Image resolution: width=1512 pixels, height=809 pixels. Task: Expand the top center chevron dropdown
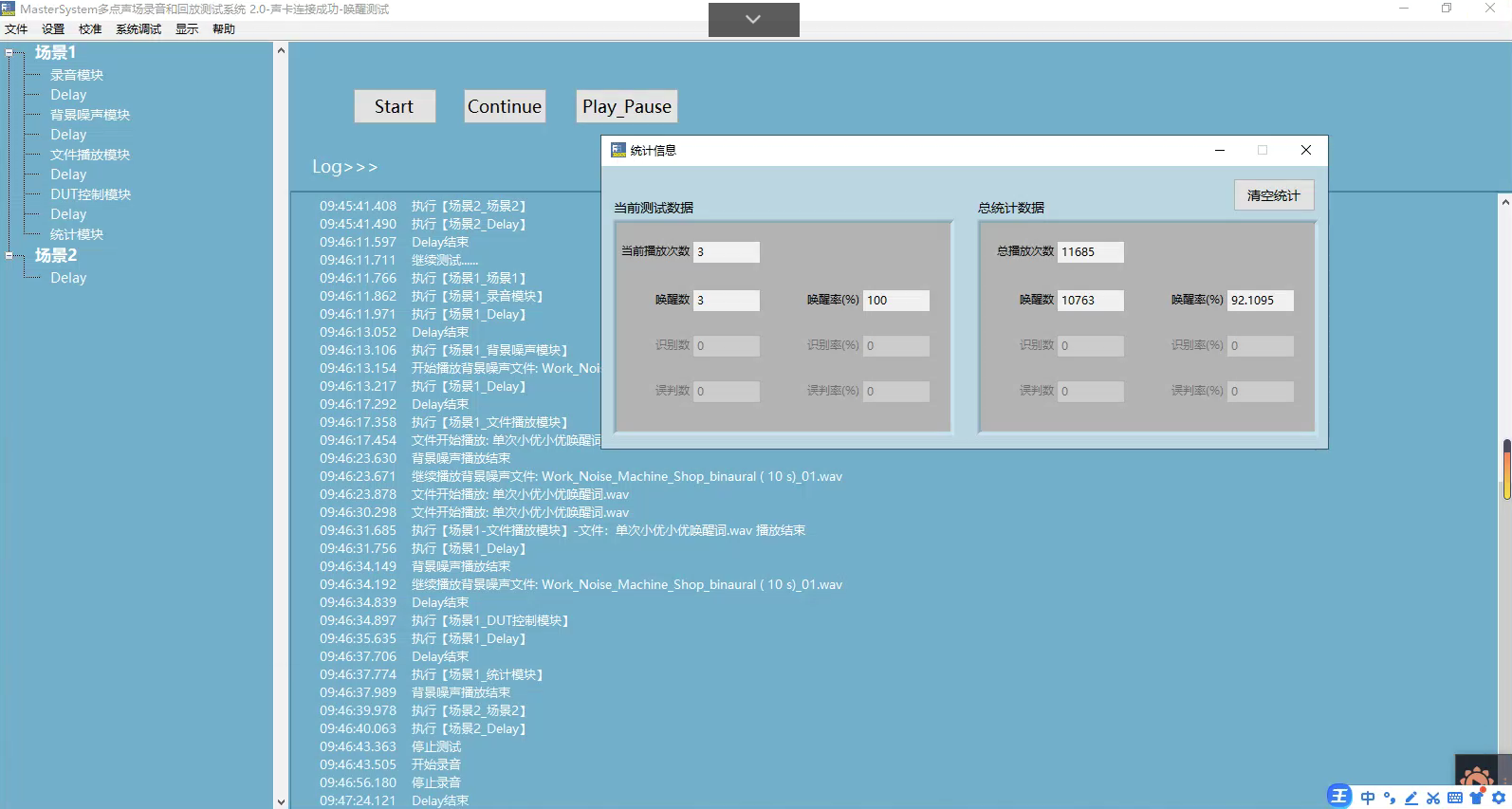pos(753,19)
